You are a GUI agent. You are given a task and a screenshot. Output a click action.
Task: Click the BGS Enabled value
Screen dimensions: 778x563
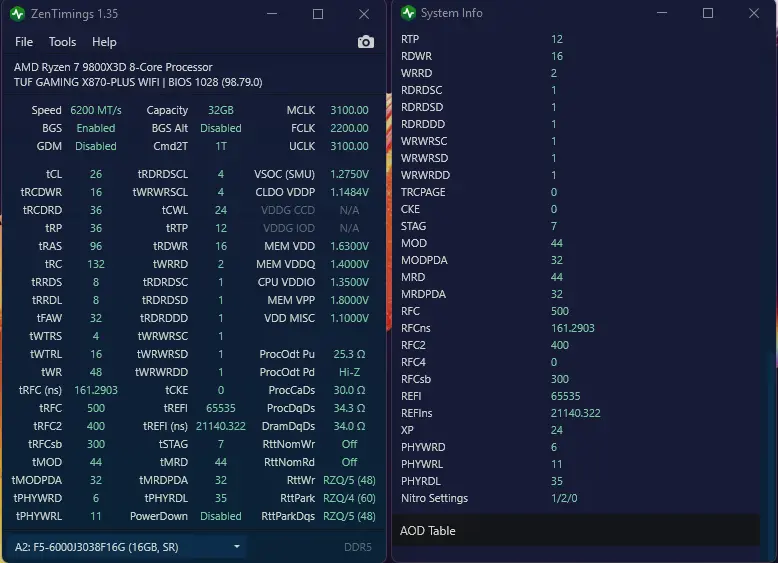point(96,128)
